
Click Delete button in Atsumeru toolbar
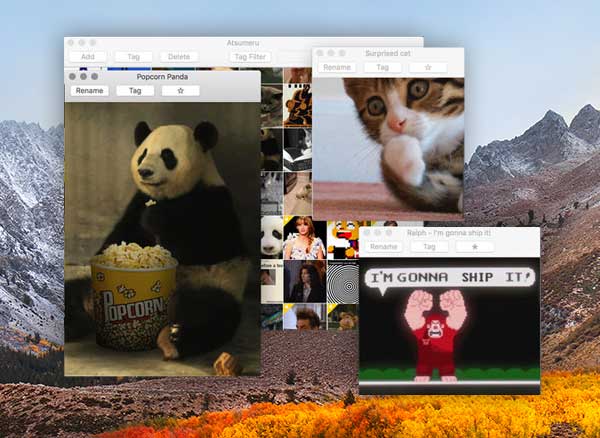click(x=179, y=57)
